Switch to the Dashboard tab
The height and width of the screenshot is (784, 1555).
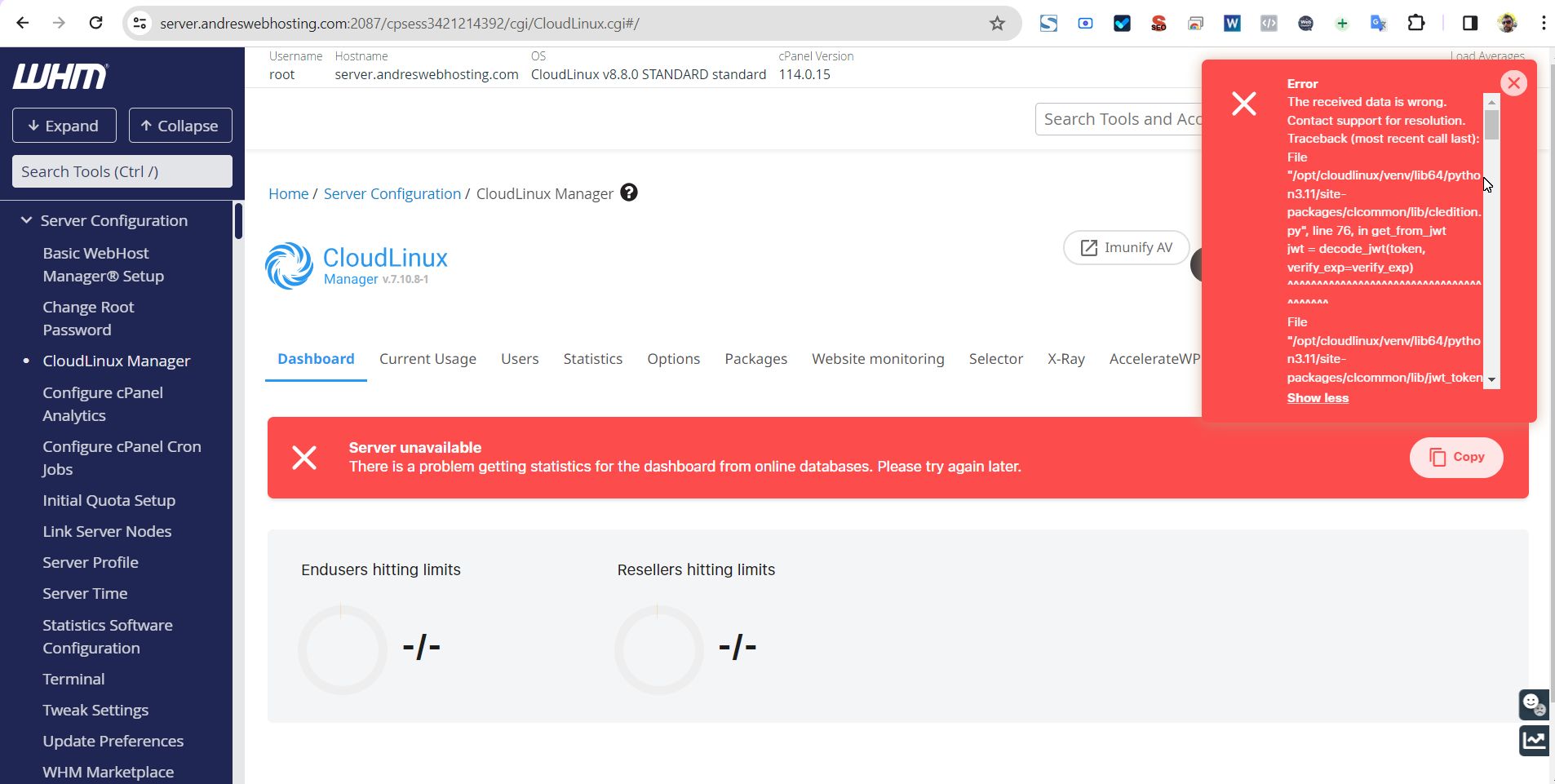pos(316,359)
